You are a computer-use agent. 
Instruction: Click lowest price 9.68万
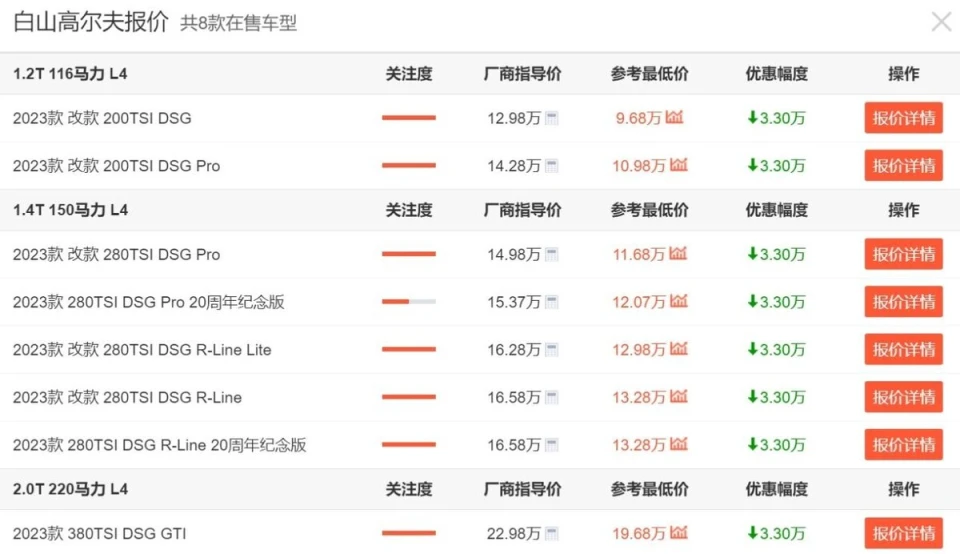(639, 118)
